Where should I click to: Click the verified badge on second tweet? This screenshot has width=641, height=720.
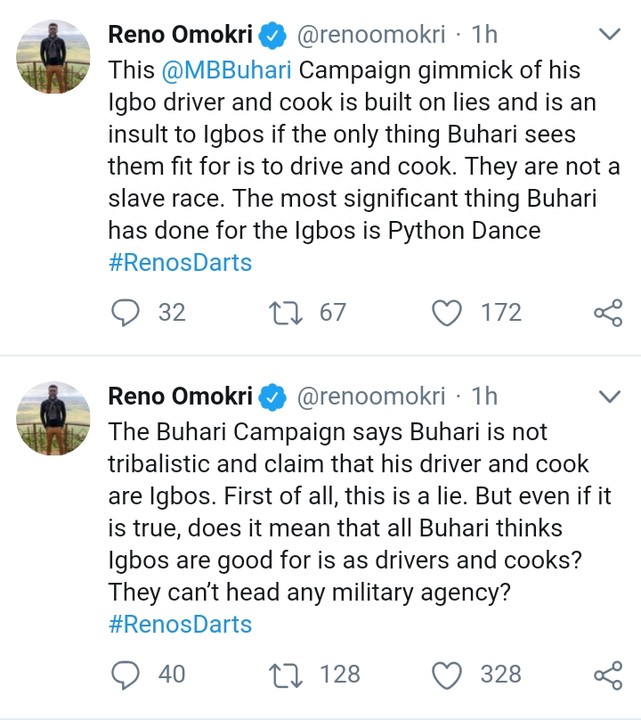pos(272,397)
